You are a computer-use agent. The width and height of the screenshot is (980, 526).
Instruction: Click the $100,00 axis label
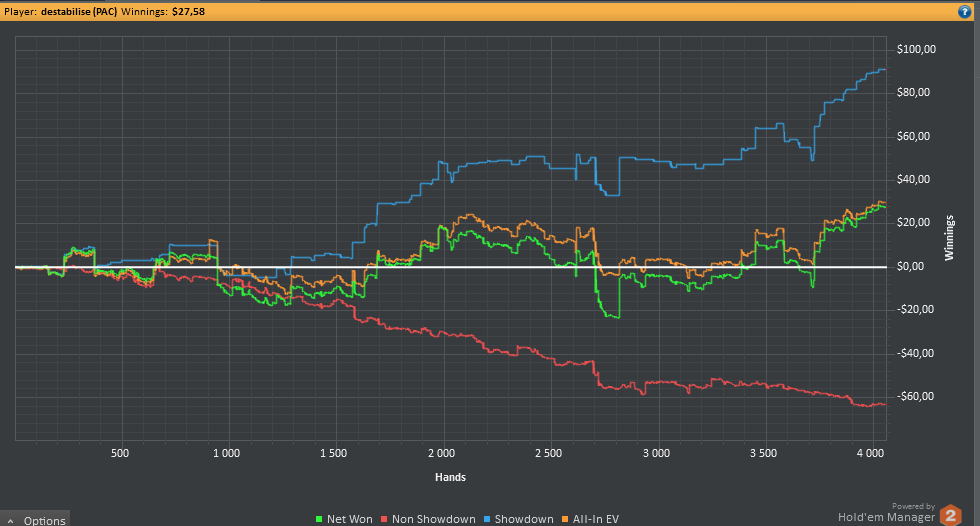[x=916, y=49]
